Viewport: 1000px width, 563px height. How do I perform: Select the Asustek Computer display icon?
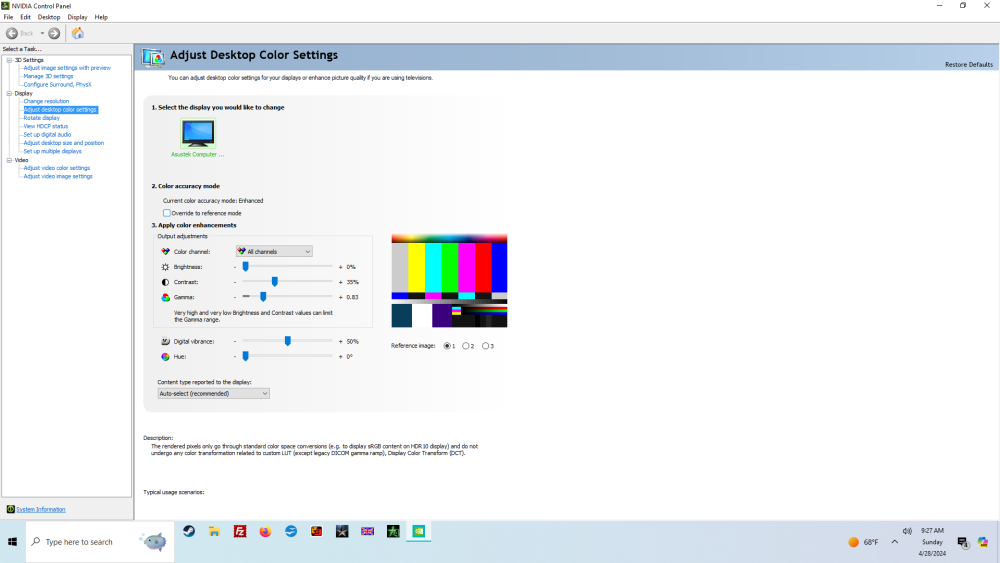pos(198,133)
